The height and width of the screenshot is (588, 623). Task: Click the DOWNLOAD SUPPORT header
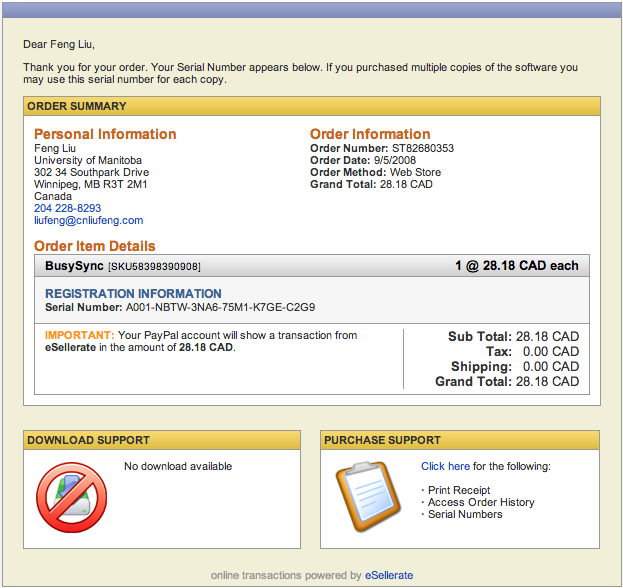162,440
